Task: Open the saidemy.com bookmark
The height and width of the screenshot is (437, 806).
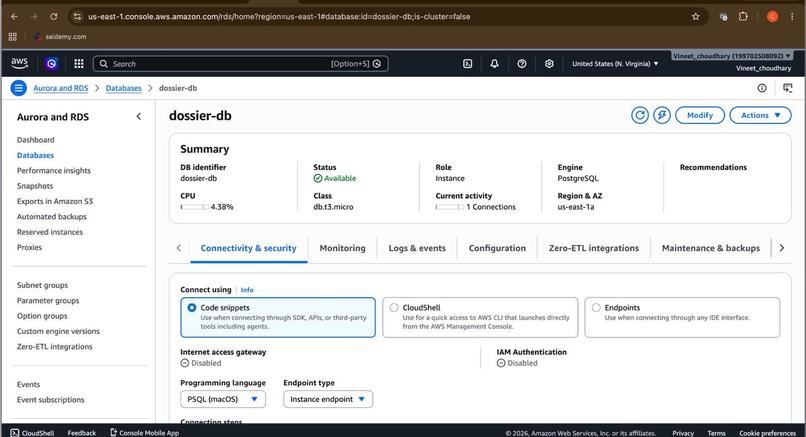Action: pos(60,37)
